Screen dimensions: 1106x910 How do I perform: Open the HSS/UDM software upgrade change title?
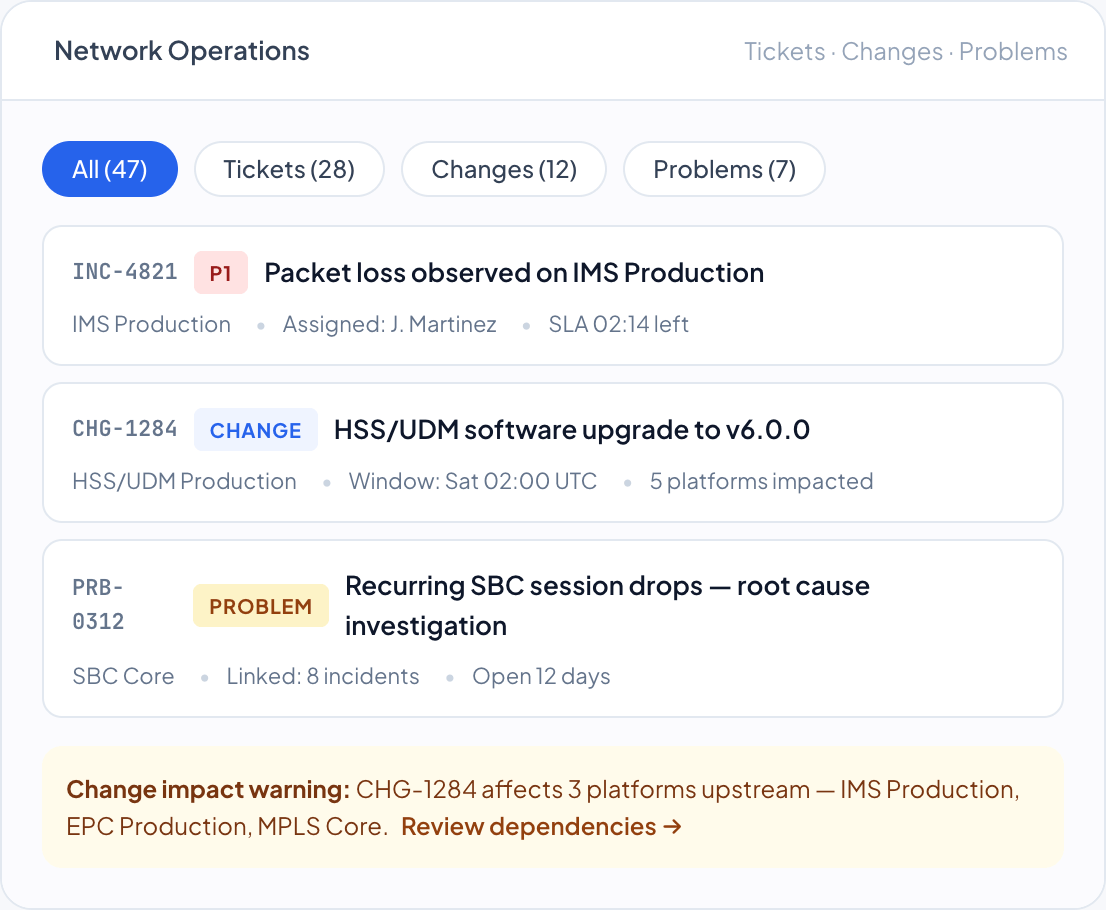(572, 430)
